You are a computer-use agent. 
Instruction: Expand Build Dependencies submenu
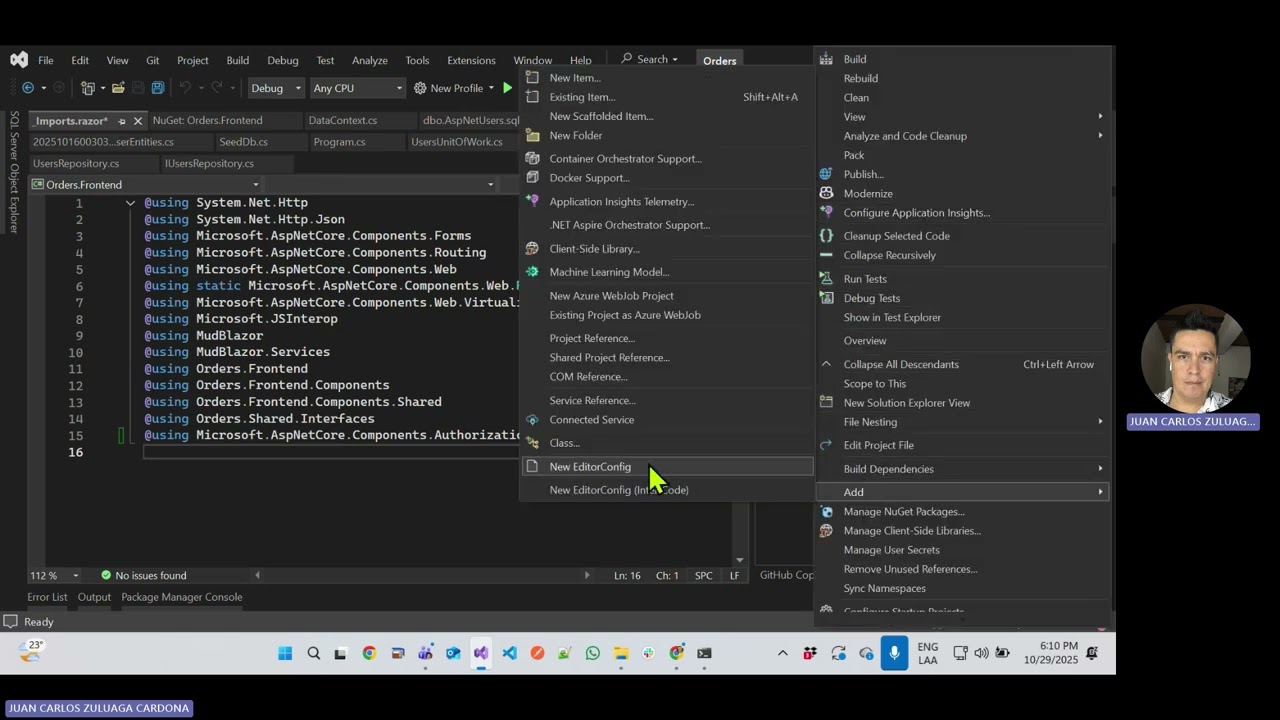point(964,469)
